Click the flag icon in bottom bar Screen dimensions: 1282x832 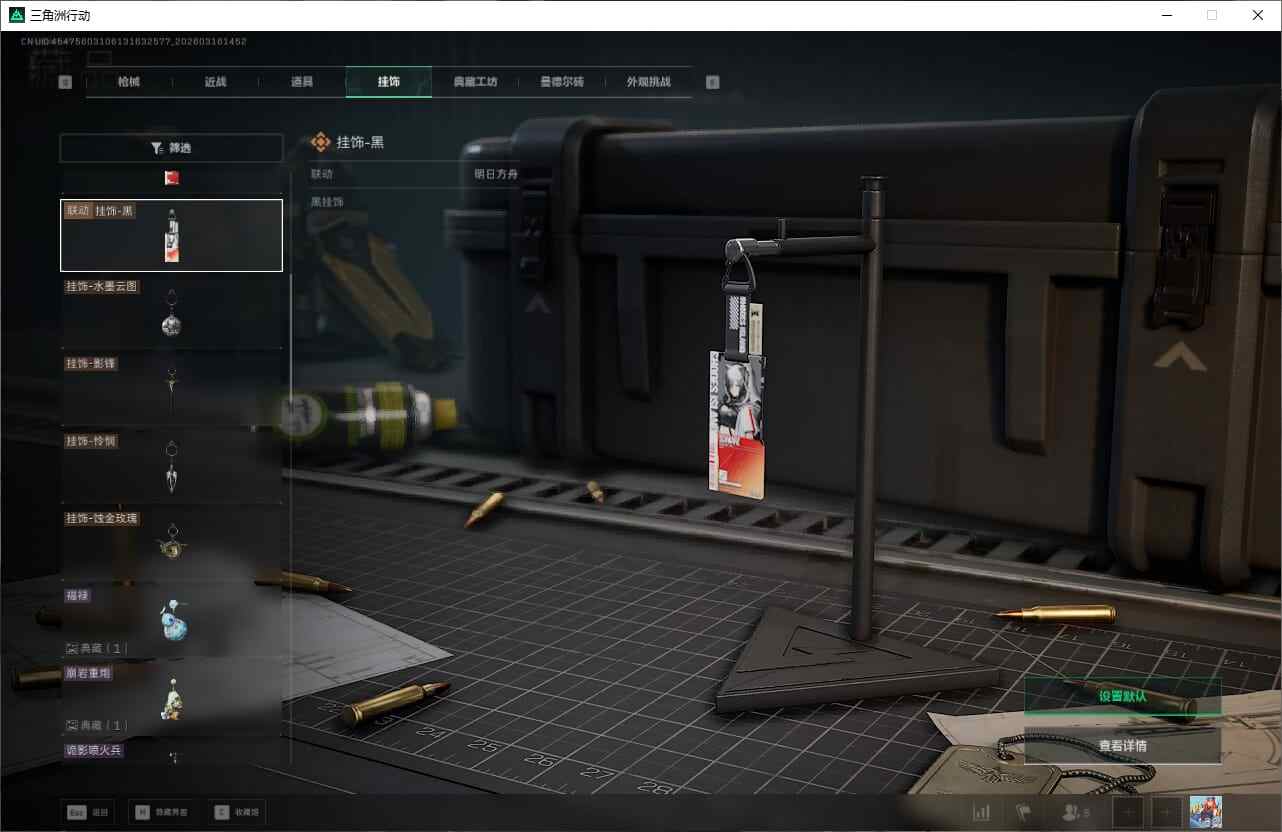(1023, 813)
